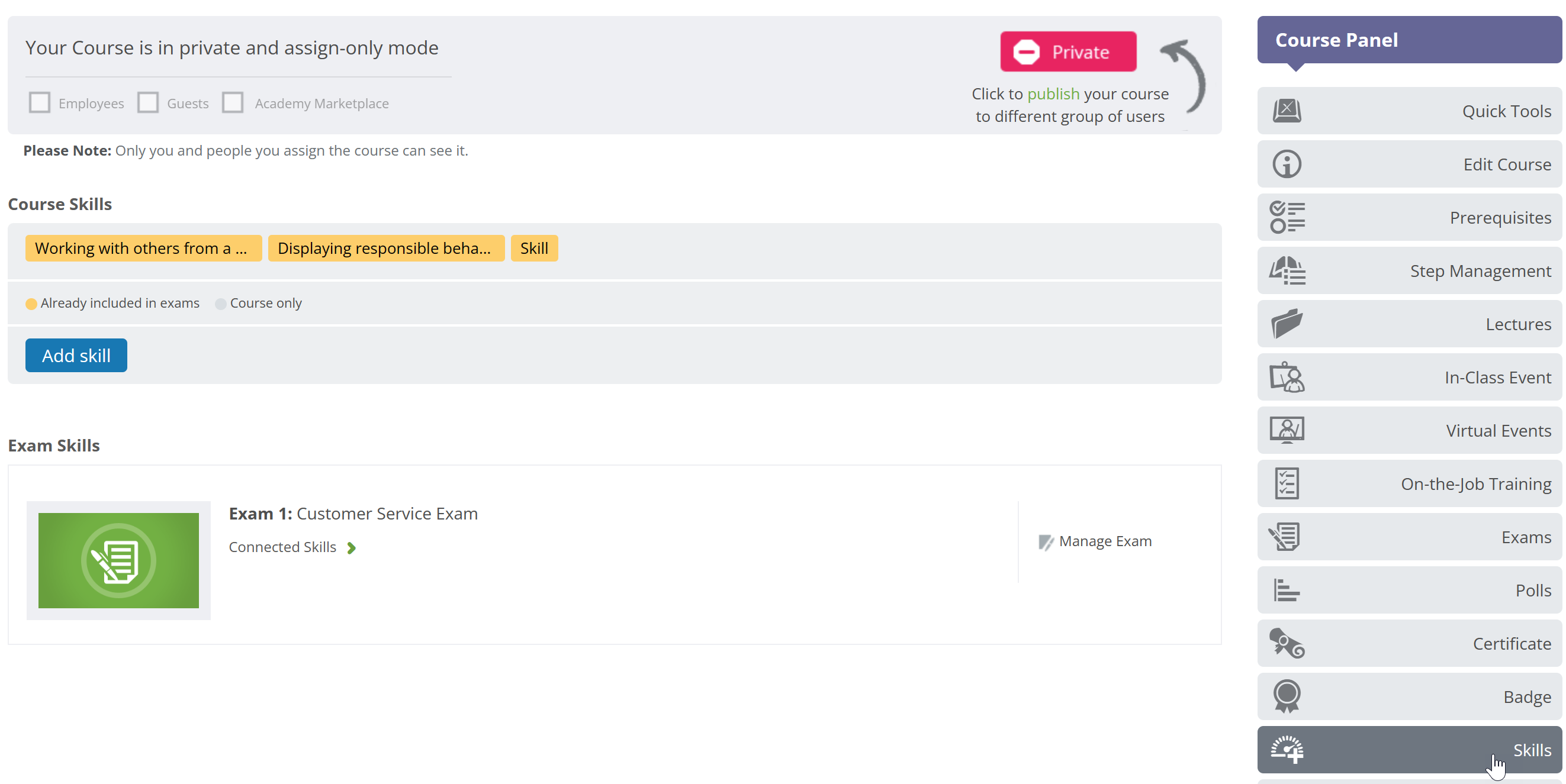
Task: Click the Quick Tools icon
Action: 1287,111
